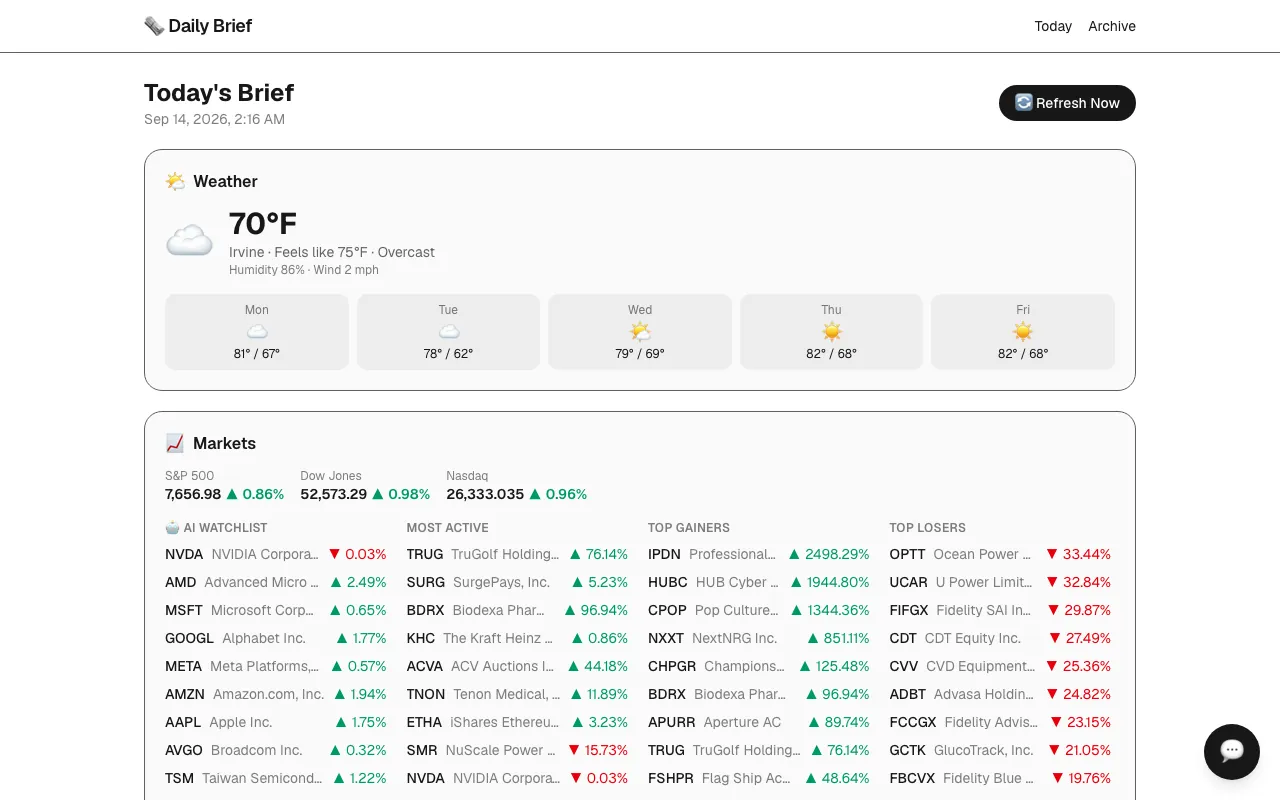Click Tuesday's cloud forecast icon

click(x=449, y=331)
